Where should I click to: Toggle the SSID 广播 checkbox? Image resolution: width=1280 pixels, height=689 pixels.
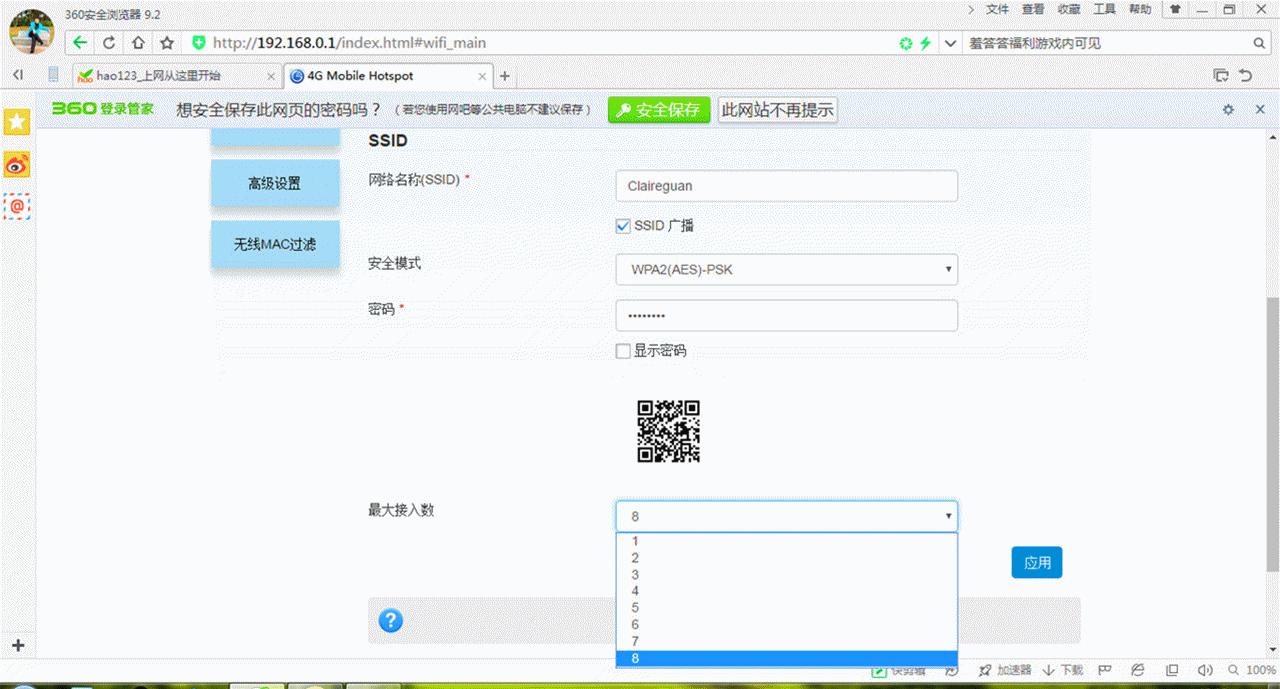[622, 225]
